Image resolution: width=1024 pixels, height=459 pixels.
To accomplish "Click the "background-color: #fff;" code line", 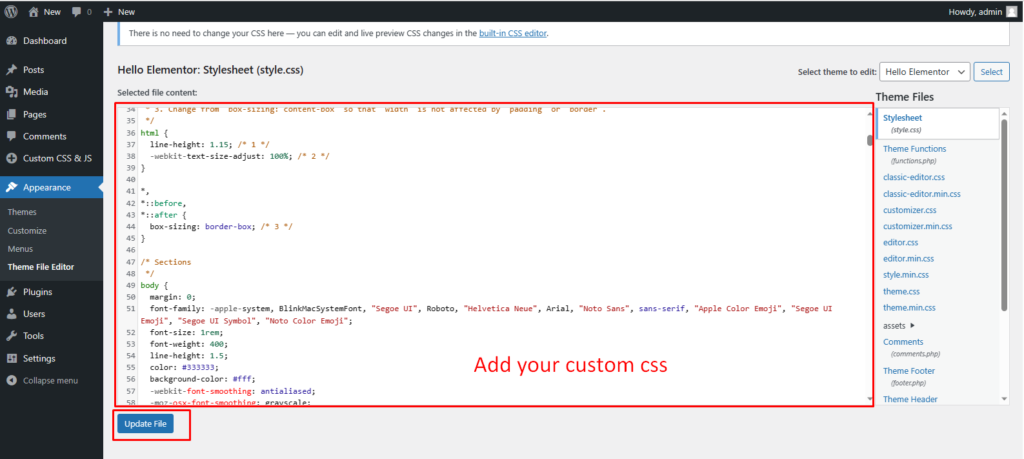I will pyautogui.click(x=202, y=379).
